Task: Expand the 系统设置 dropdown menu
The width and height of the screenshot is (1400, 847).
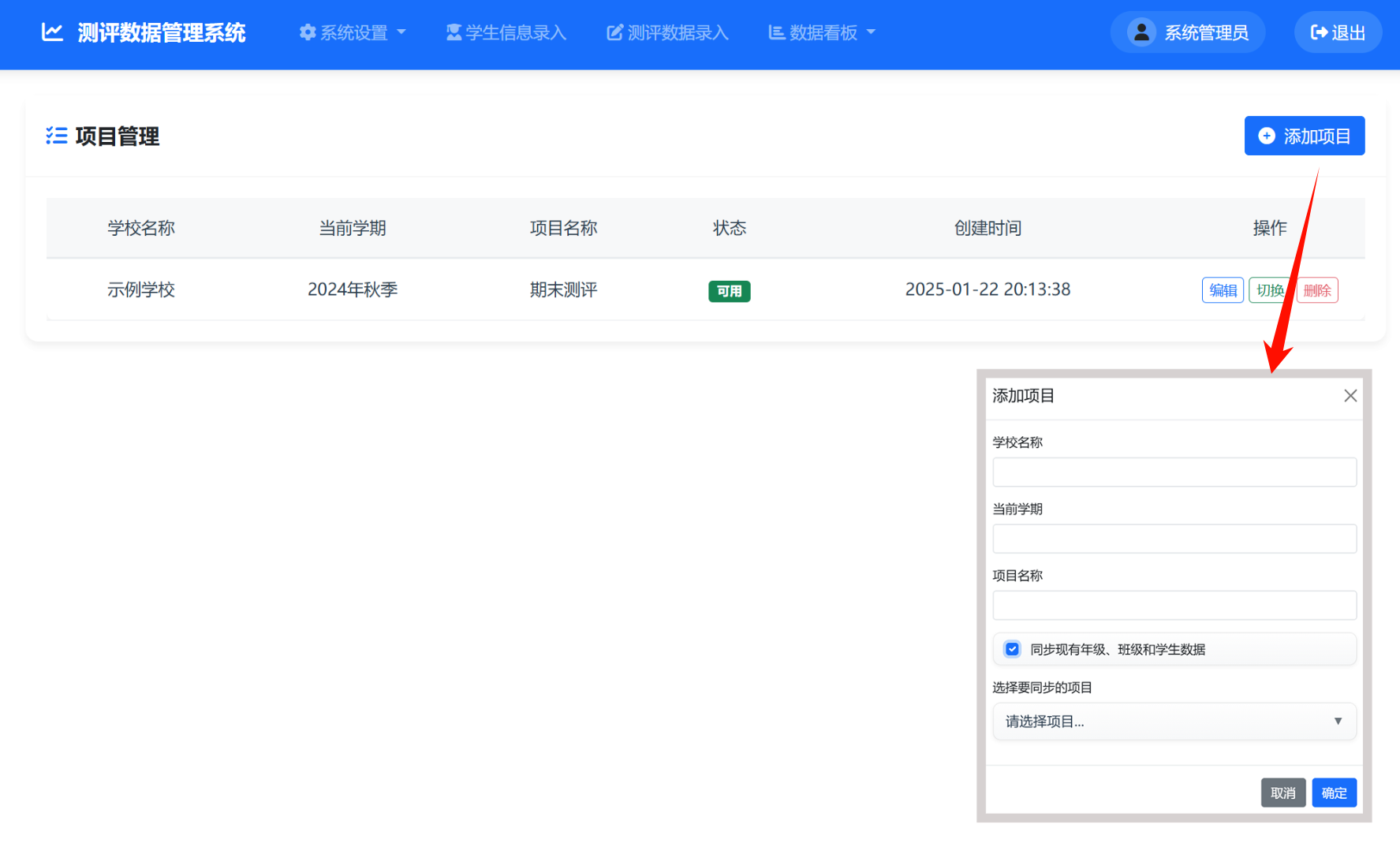Action: point(353,32)
